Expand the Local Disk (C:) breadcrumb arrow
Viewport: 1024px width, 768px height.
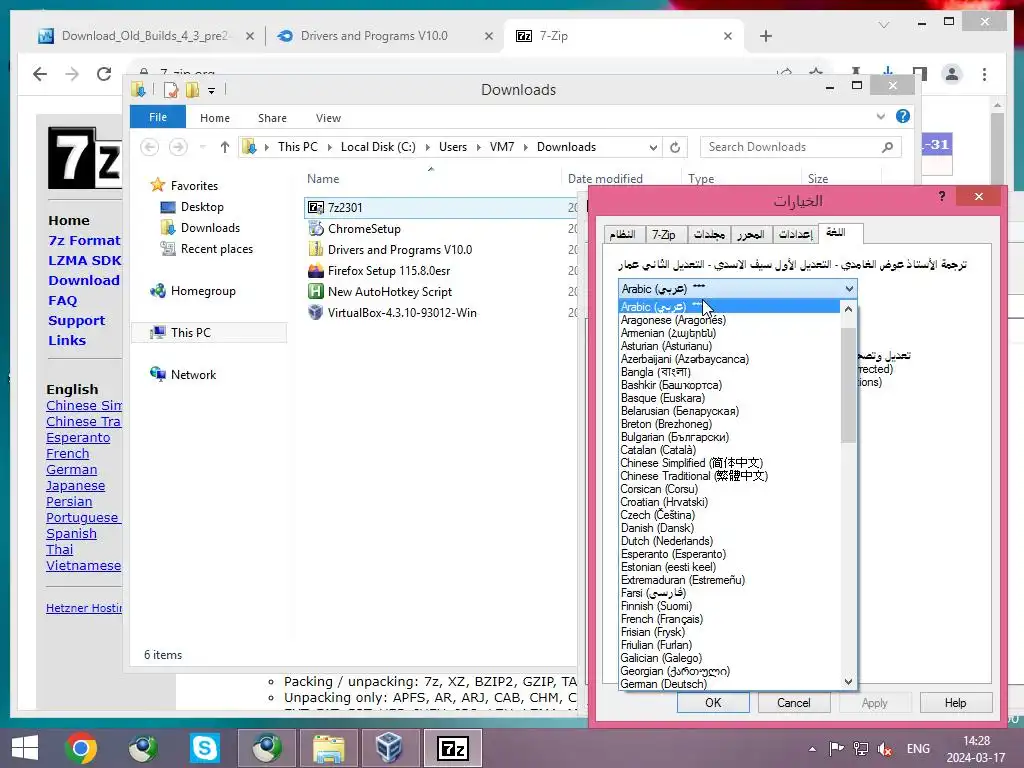pyautogui.click(x=428, y=148)
